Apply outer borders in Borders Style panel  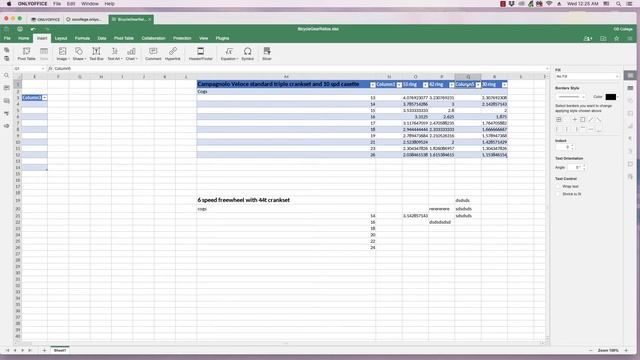[x=582, y=120]
